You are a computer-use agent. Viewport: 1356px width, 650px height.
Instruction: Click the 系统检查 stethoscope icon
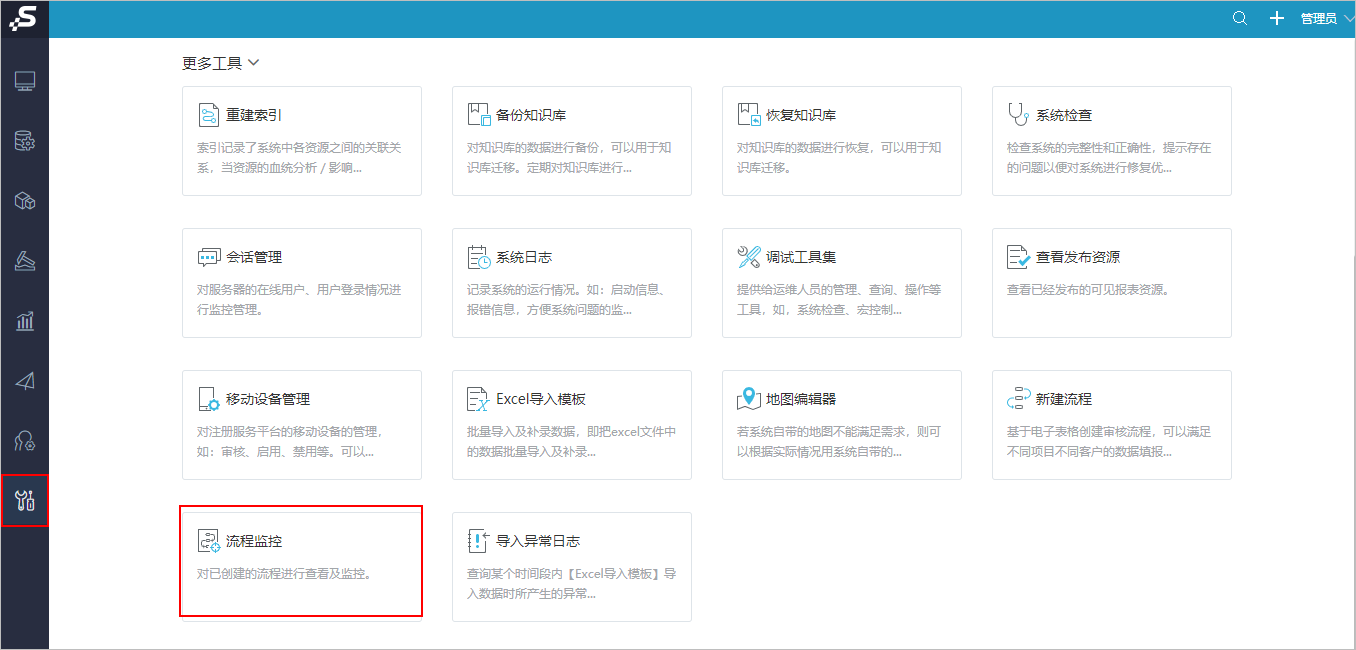coord(1018,115)
